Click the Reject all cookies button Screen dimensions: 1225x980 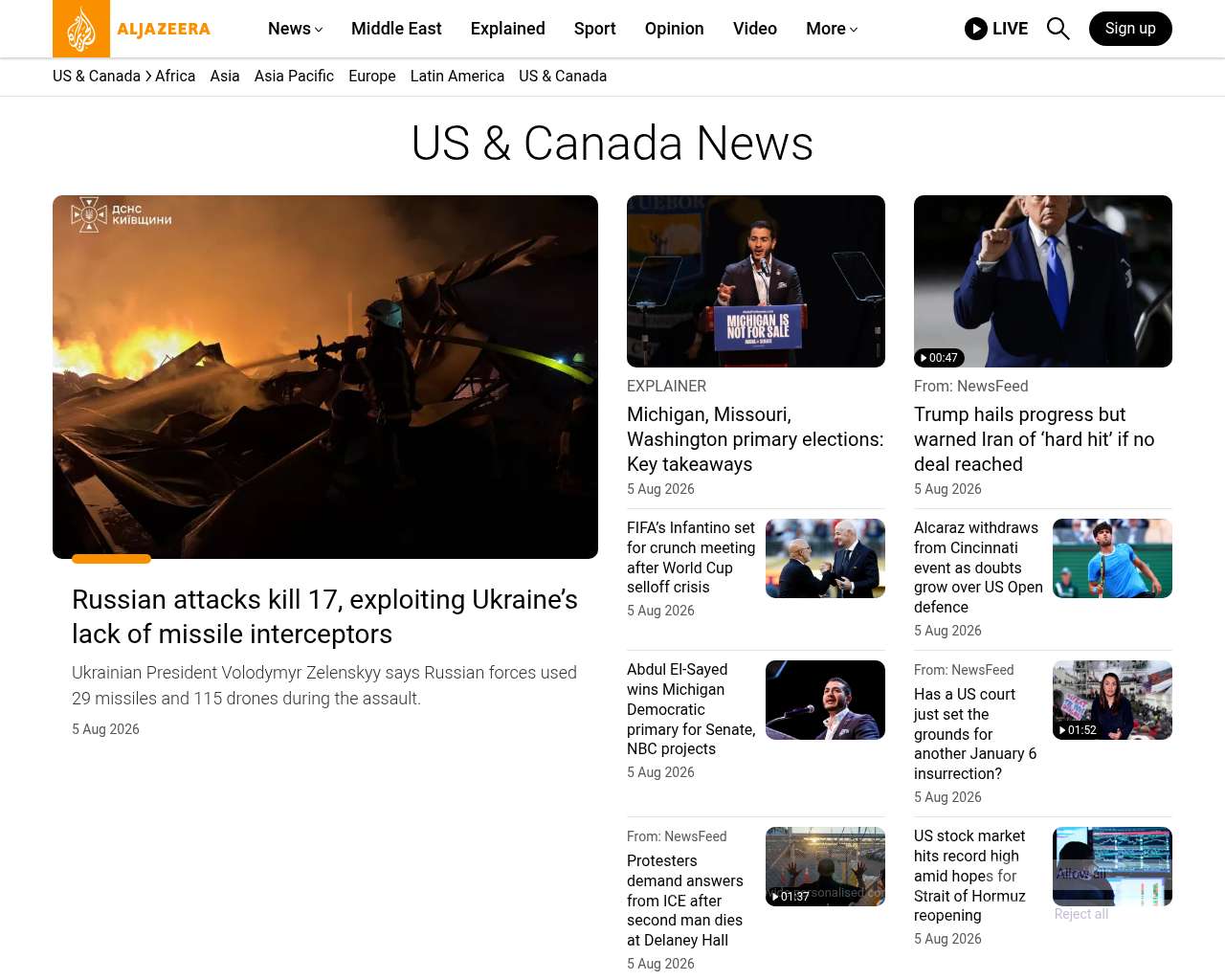click(1081, 914)
